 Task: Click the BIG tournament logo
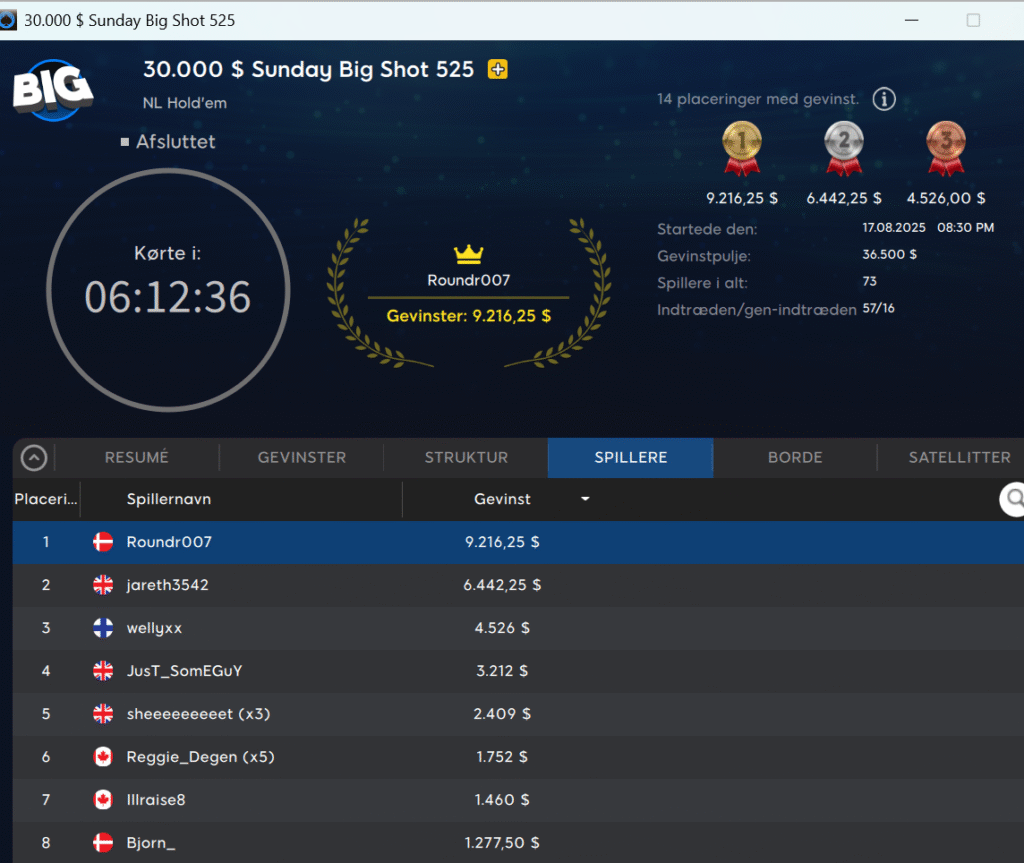pos(52,89)
